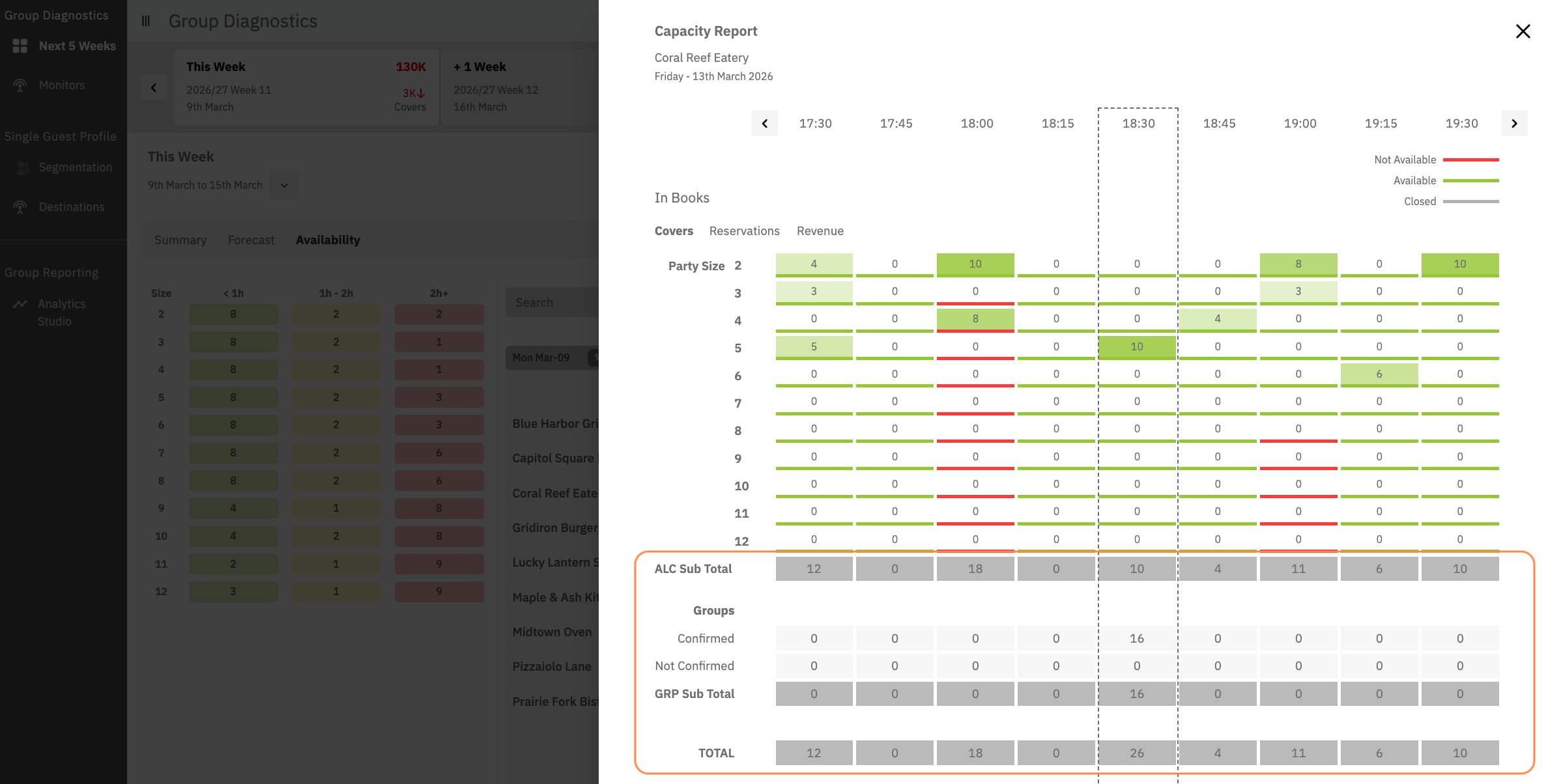Click the next time slots arrow

point(1514,123)
